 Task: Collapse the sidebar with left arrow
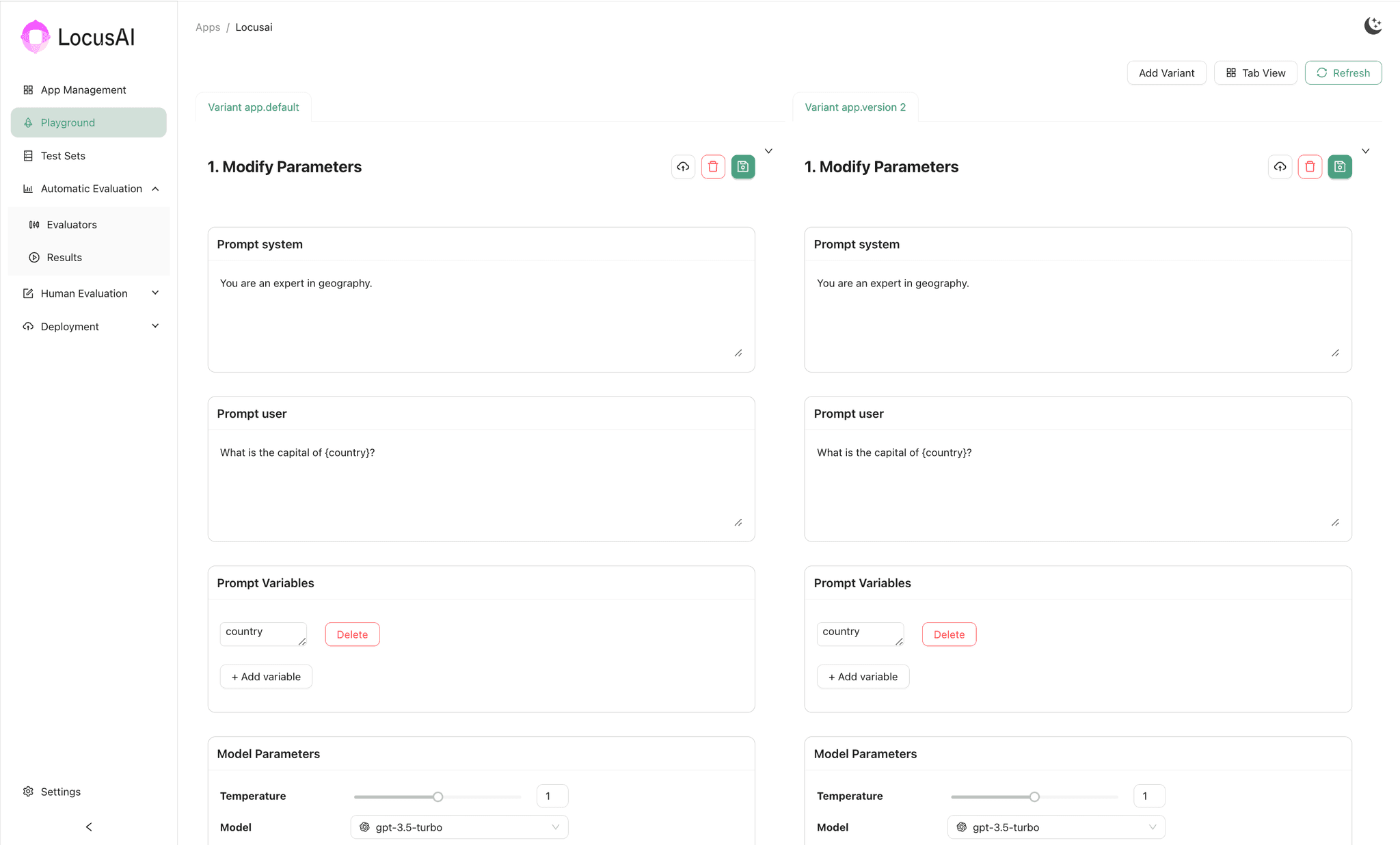[x=89, y=827]
